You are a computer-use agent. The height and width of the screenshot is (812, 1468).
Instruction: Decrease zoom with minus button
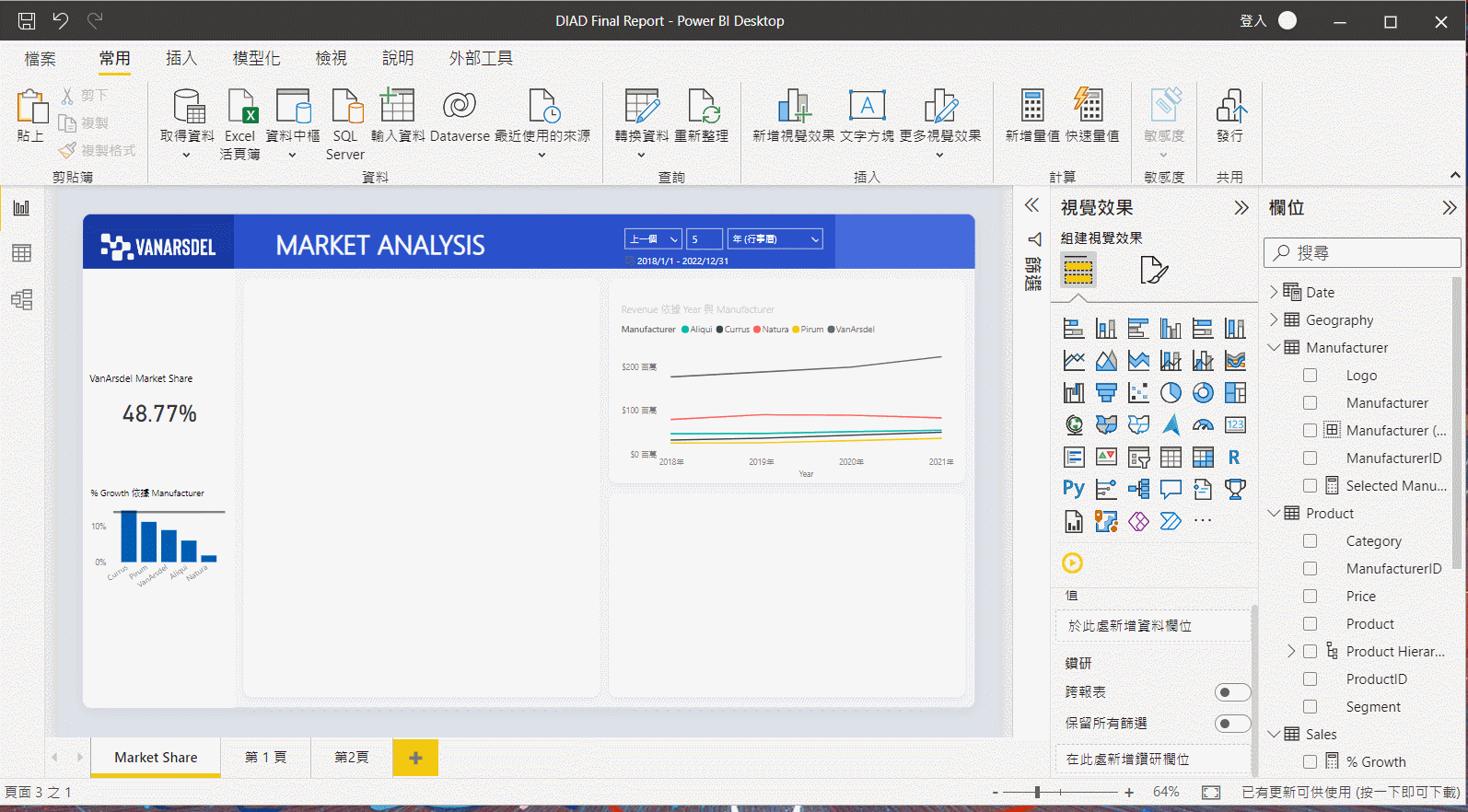click(995, 792)
